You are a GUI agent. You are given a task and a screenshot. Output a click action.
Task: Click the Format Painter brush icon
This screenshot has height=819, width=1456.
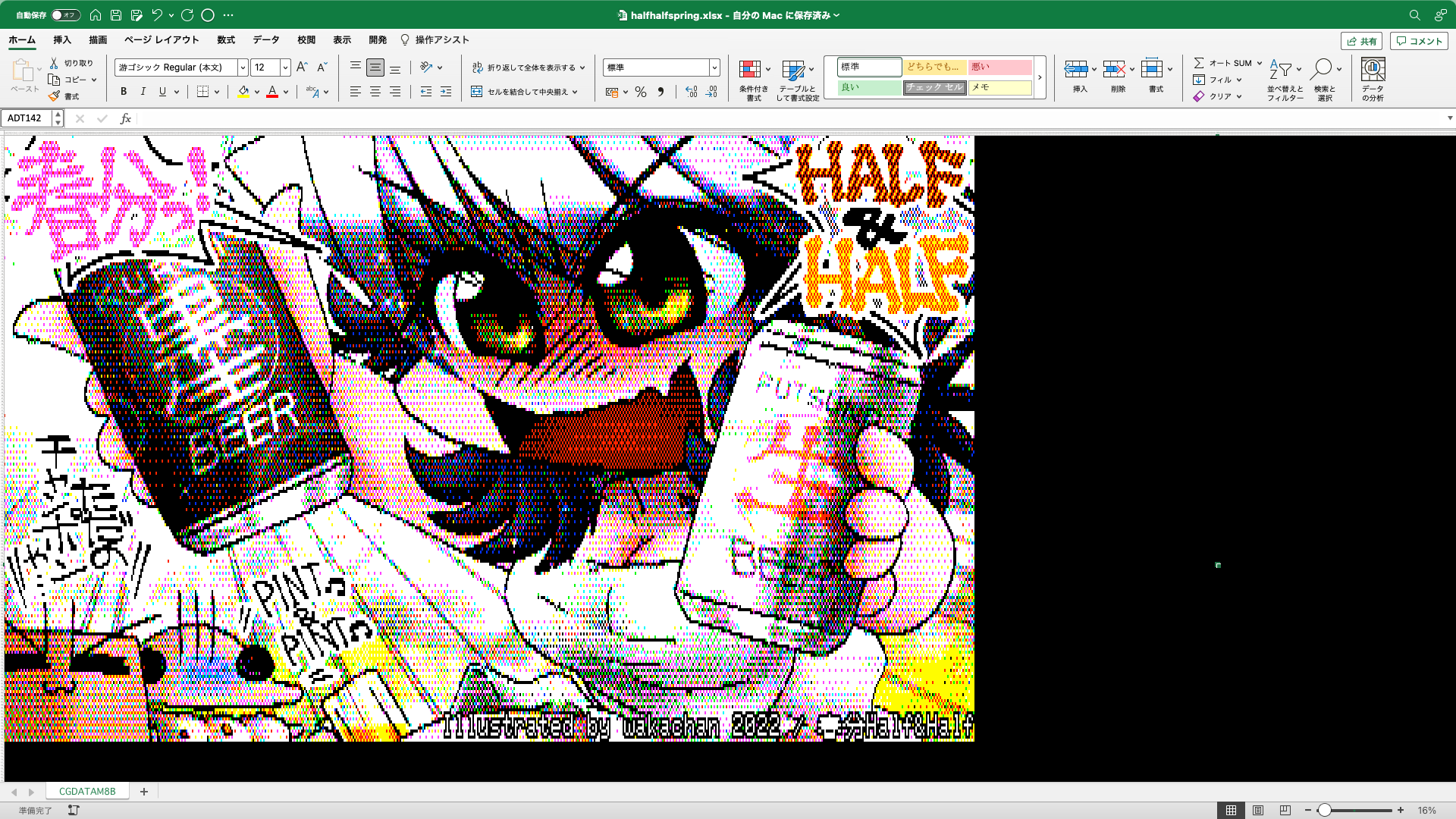[54, 96]
